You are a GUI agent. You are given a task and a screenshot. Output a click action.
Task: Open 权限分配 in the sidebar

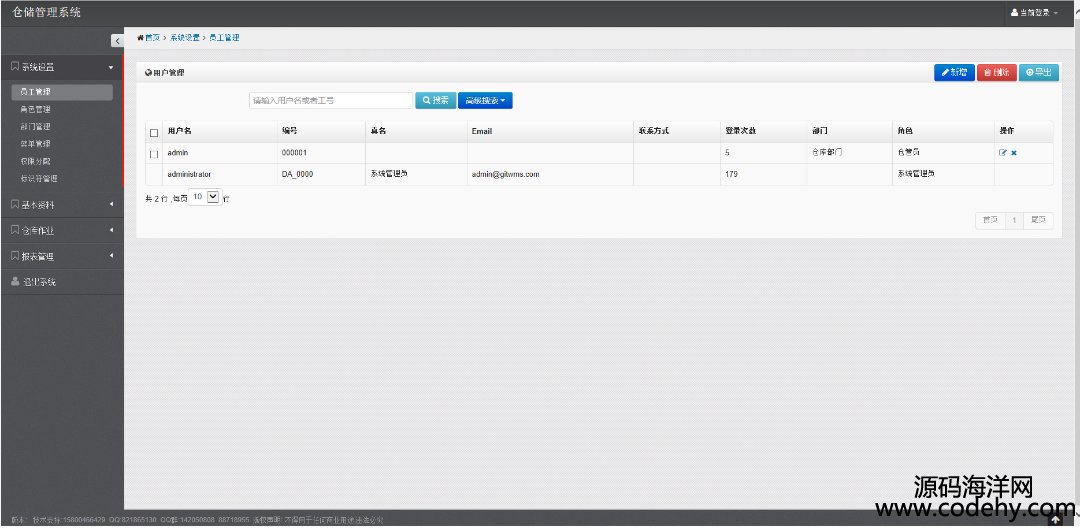(35, 161)
